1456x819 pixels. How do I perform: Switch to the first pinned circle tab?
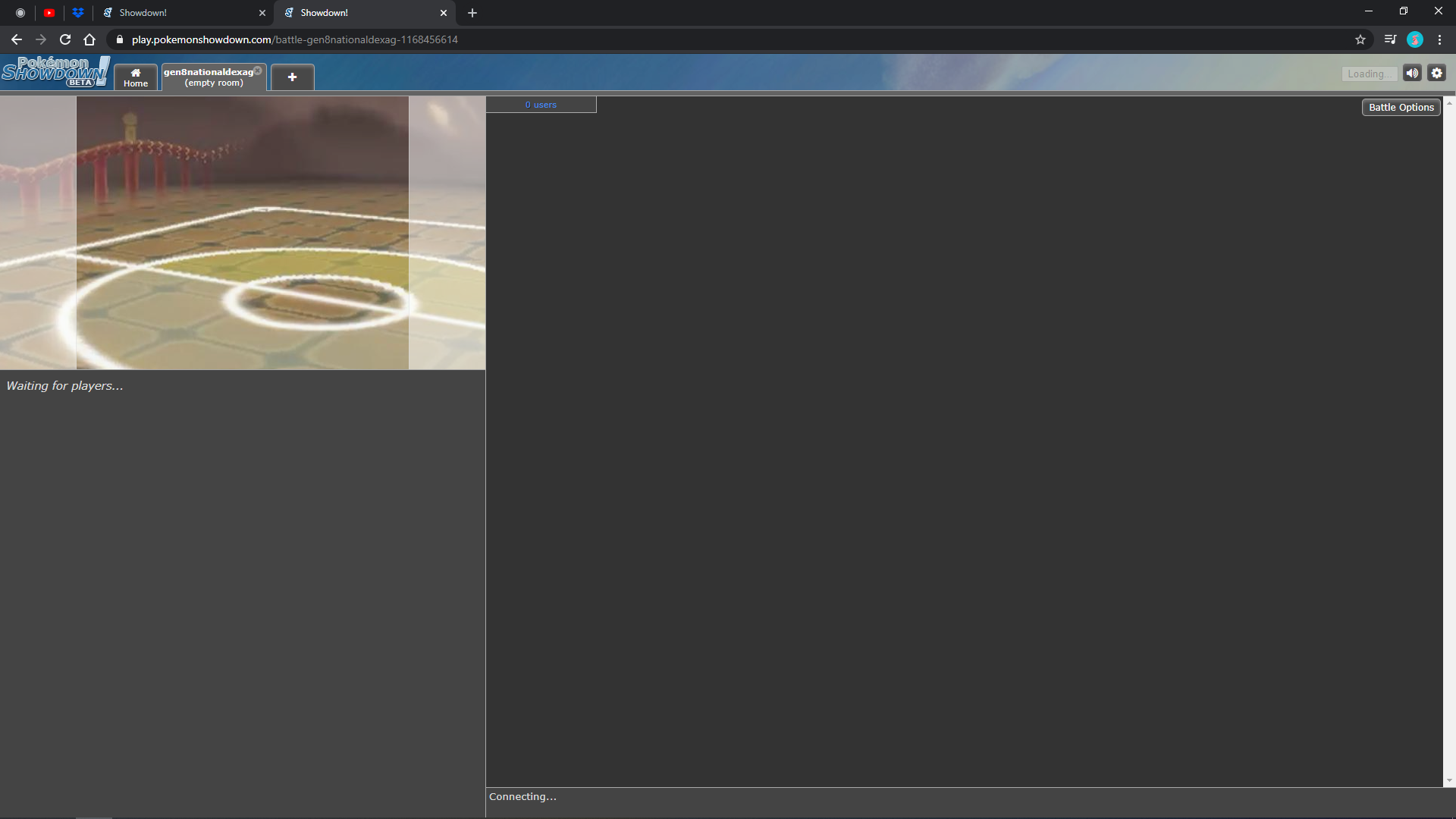pos(20,13)
